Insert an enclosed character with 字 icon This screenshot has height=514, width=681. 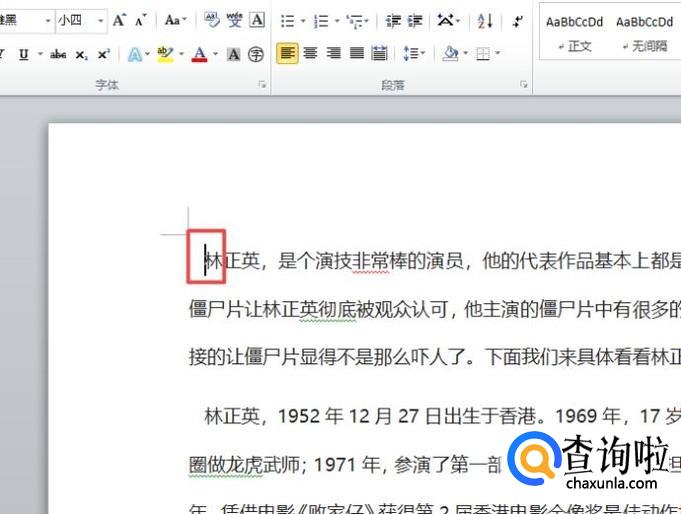[256, 54]
